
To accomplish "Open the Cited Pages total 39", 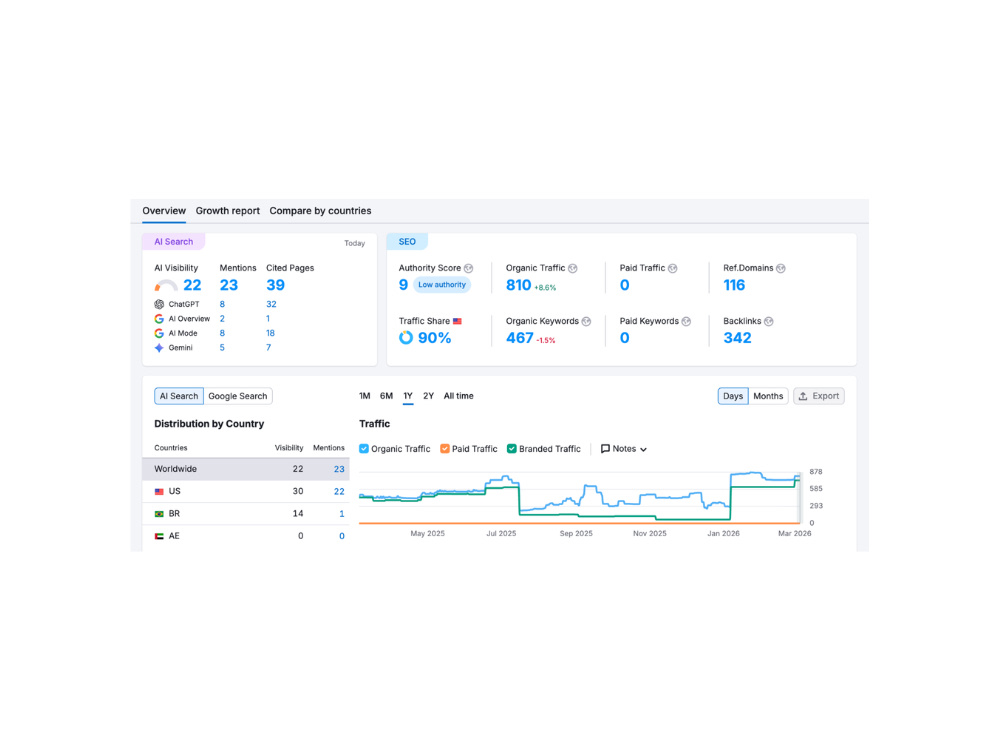I will [276, 285].
